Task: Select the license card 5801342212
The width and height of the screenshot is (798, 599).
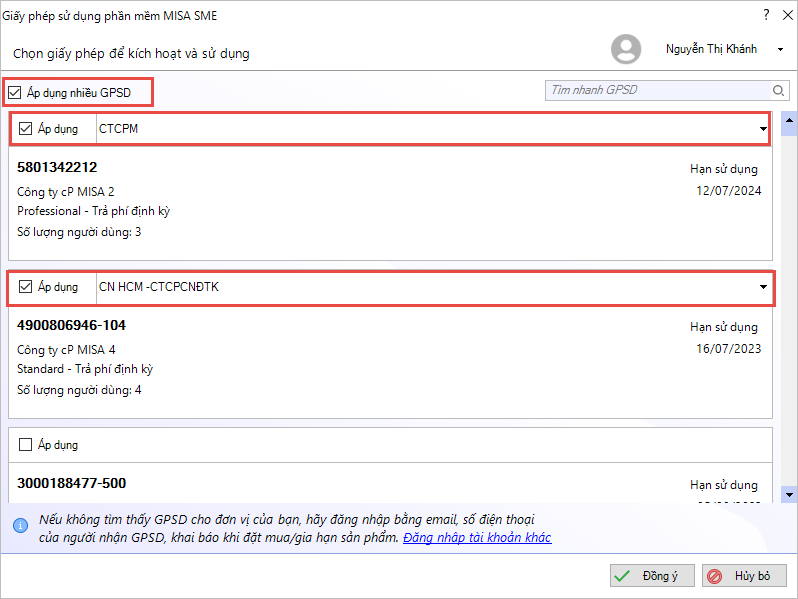Action: (390, 200)
